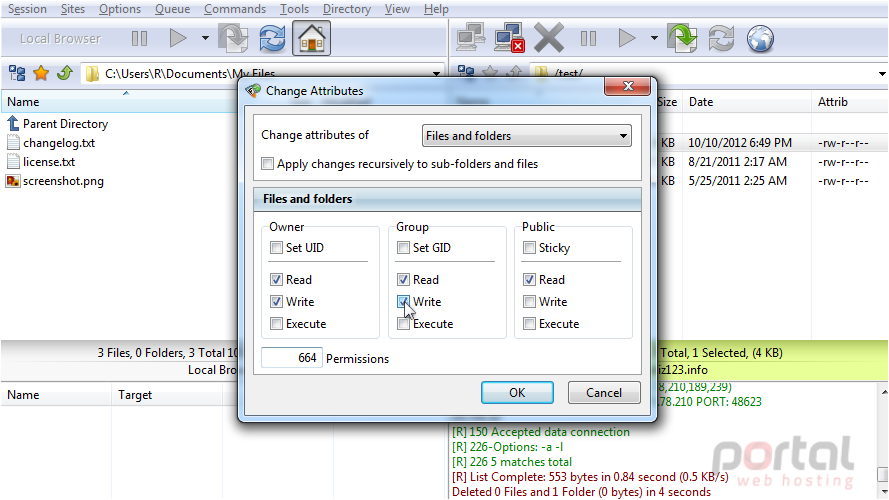Click the remote globe browser icon

(760, 39)
